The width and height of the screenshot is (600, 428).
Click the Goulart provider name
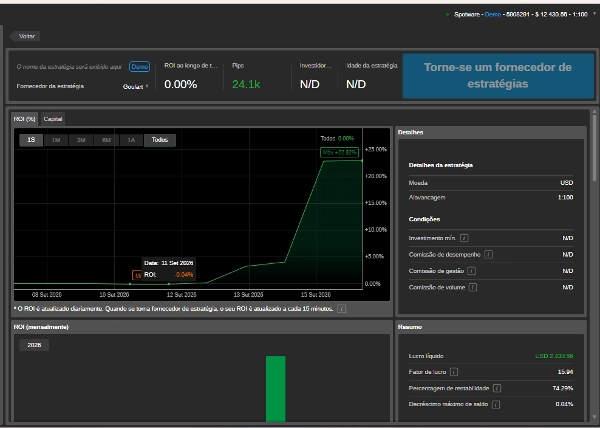133,87
